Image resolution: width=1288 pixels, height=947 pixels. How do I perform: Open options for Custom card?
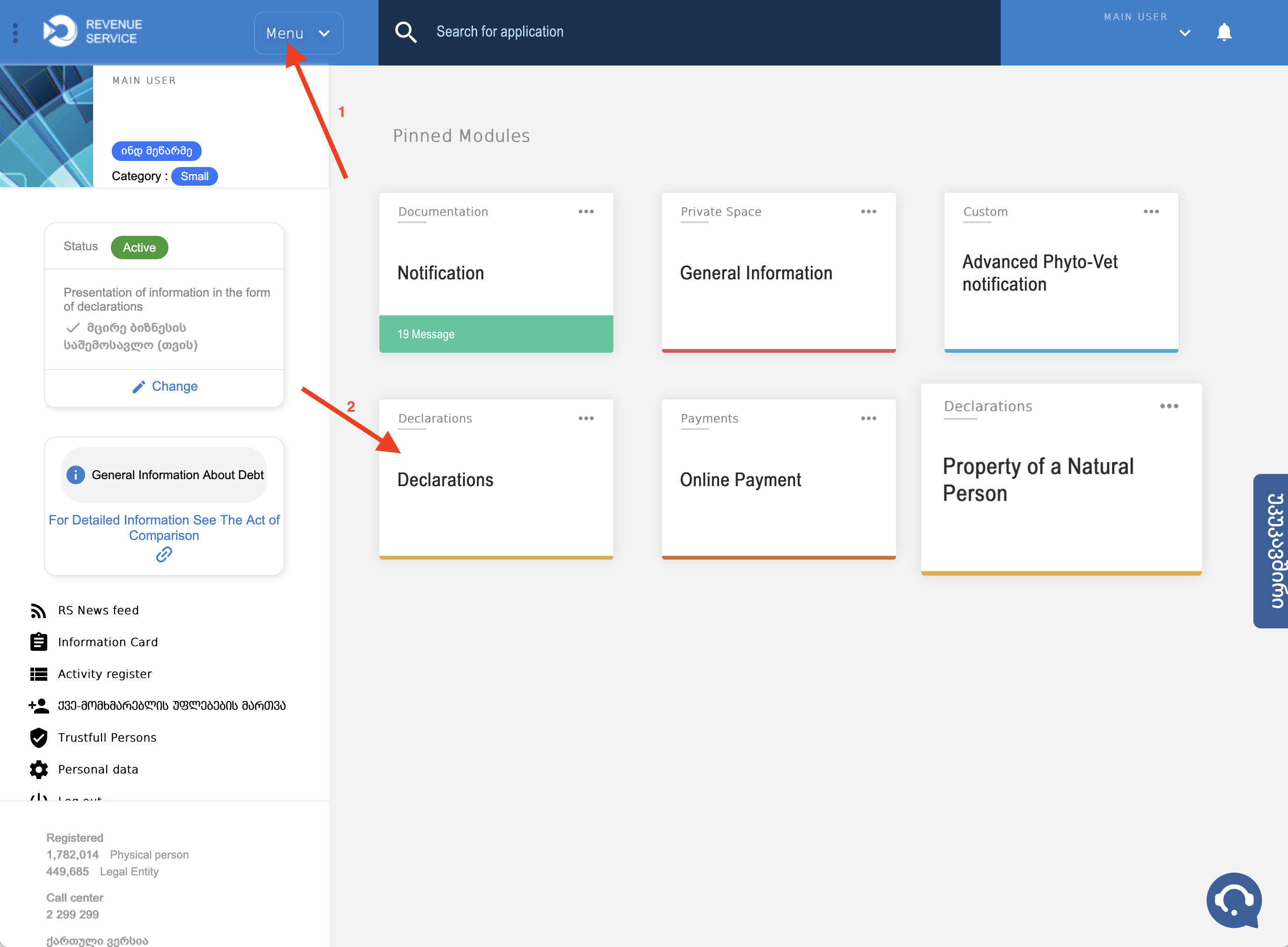pyautogui.click(x=1151, y=211)
